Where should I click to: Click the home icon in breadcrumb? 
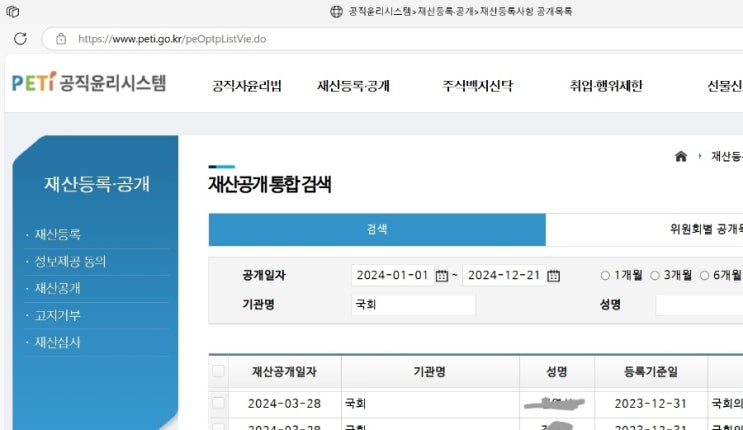pyautogui.click(x=680, y=156)
